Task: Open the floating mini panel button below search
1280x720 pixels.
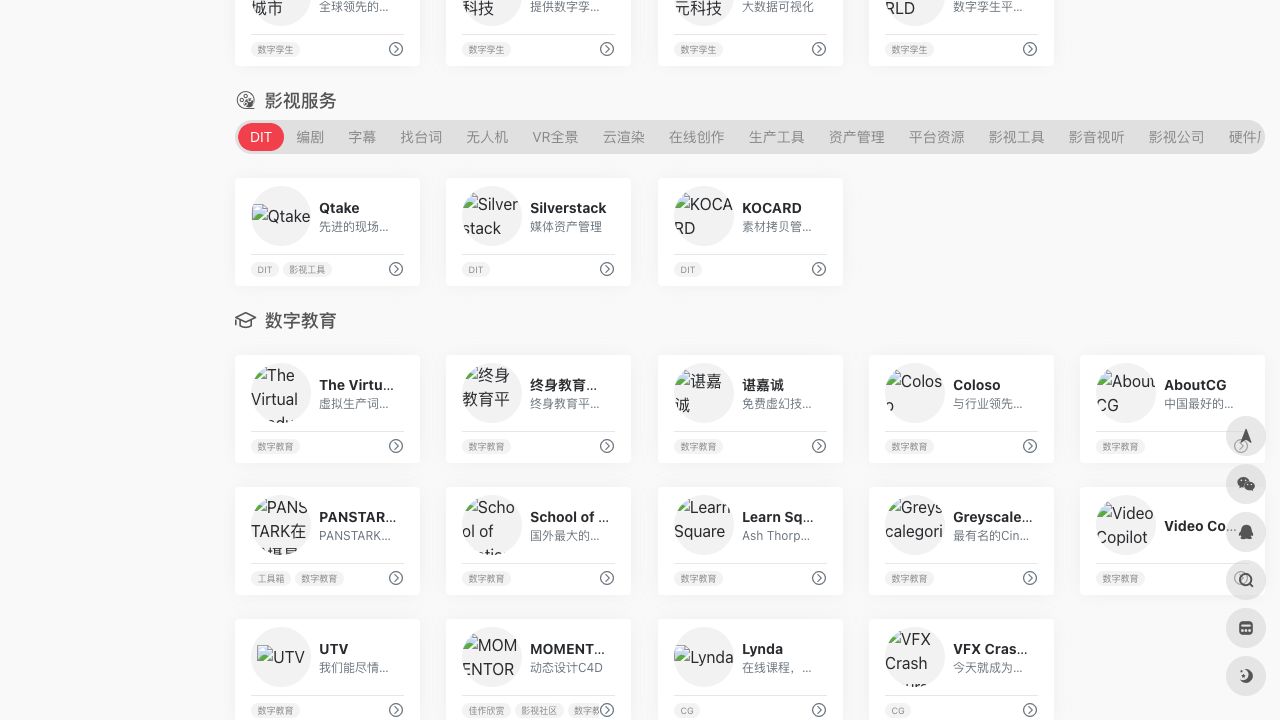Action: 1246,628
